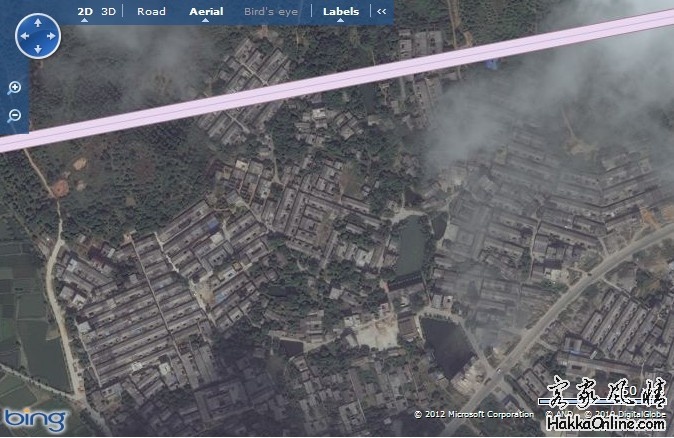Pan the map right with compass arrow
This screenshot has width=674, height=438.
click(x=52, y=35)
